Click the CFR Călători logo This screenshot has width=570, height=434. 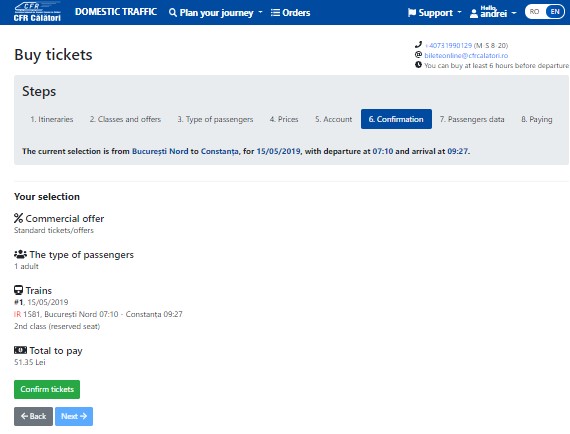(37, 12)
